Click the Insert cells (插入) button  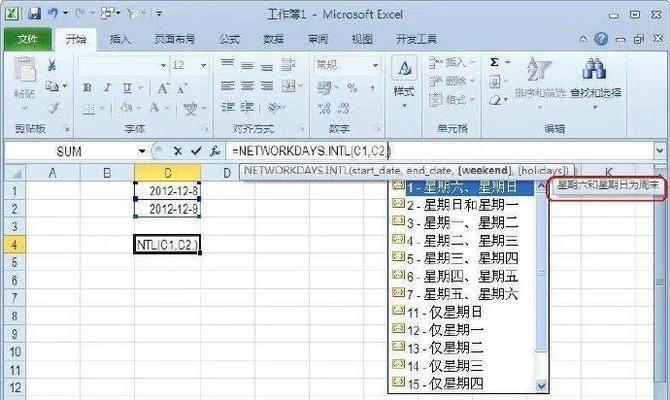pyautogui.click(x=451, y=62)
